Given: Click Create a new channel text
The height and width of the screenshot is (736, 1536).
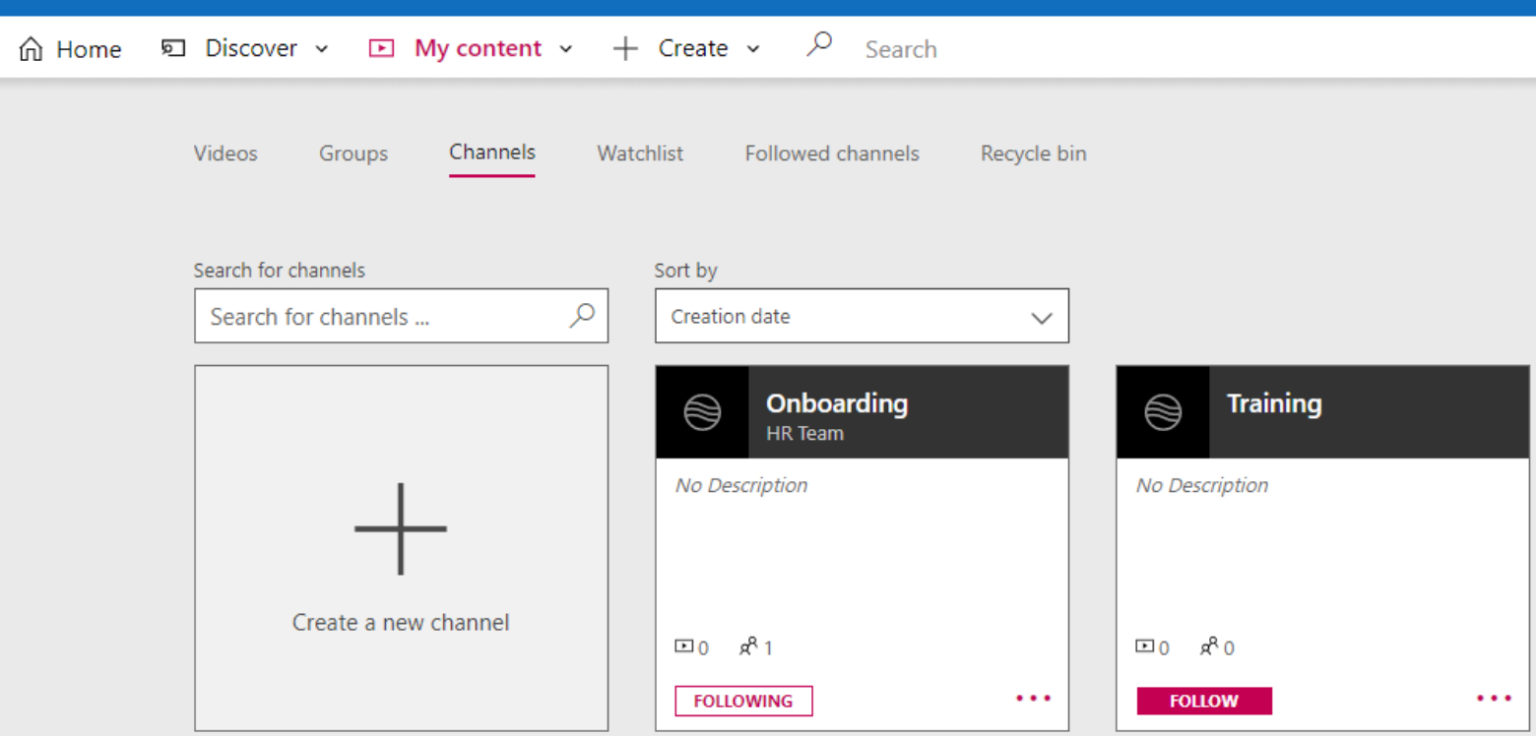Looking at the screenshot, I should coord(400,622).
